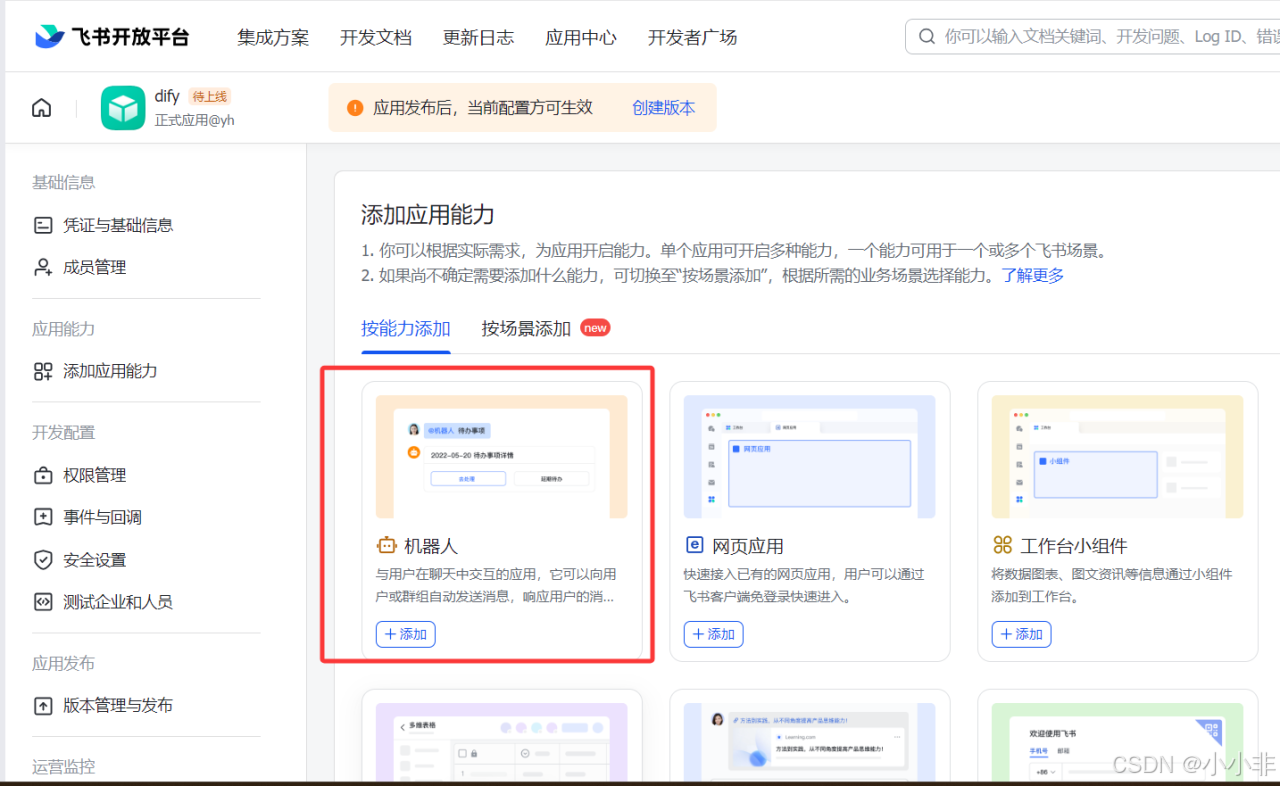Click the 网页应用 card preview image
1280x786 pixels.
tap(810, 456)
